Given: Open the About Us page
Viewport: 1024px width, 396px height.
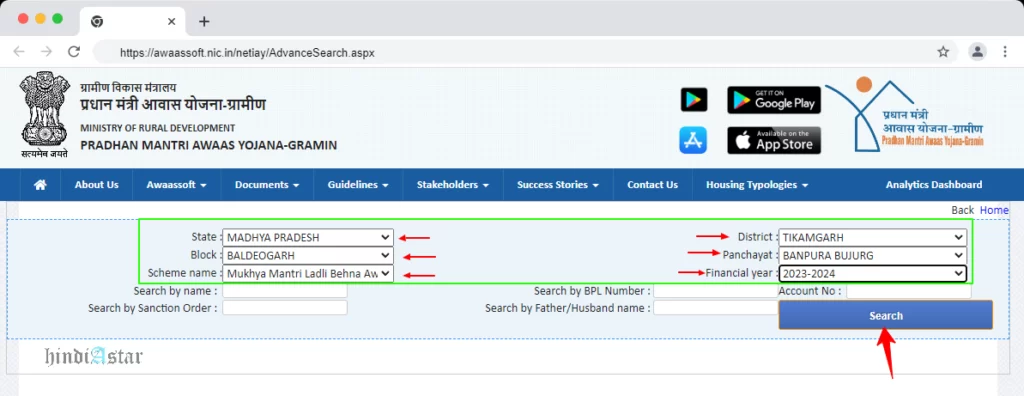Looking at the screenshot, I should [97, 185].
